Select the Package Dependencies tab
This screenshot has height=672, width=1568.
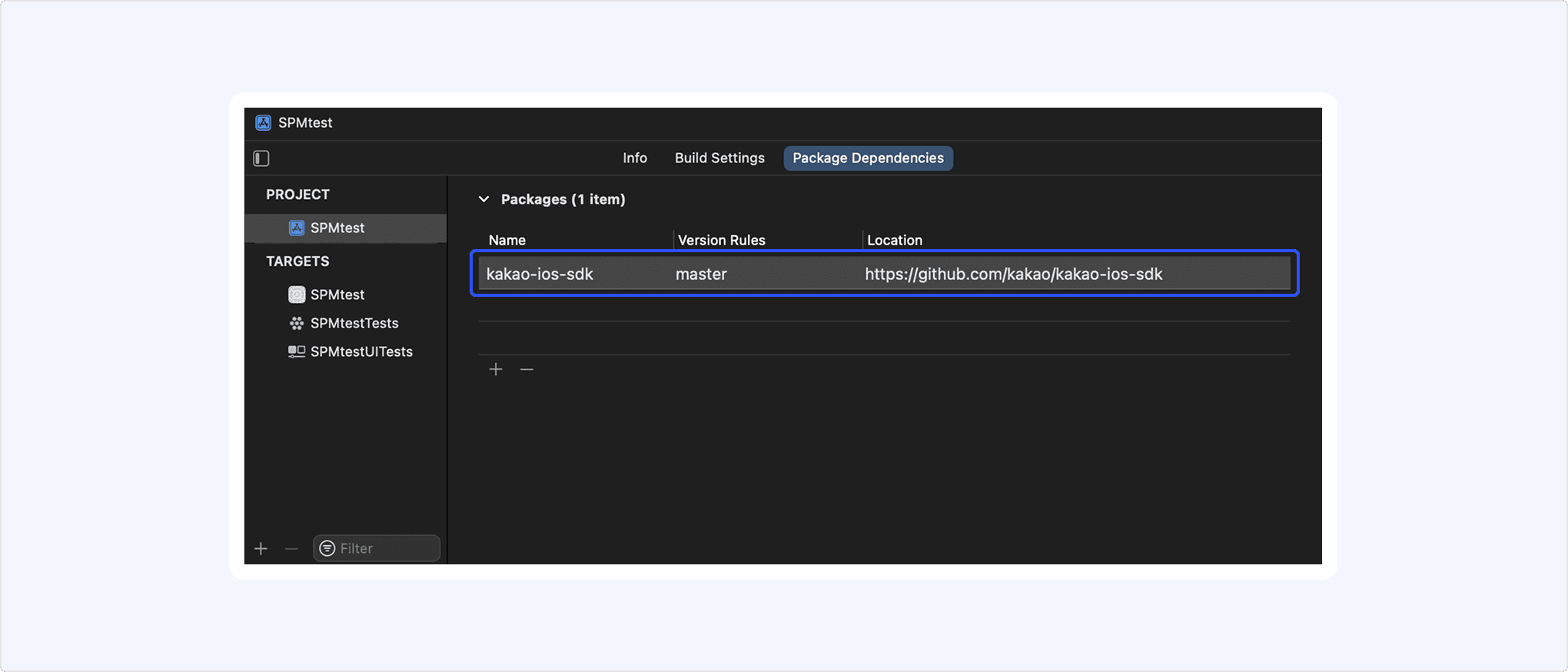point(868,158)
